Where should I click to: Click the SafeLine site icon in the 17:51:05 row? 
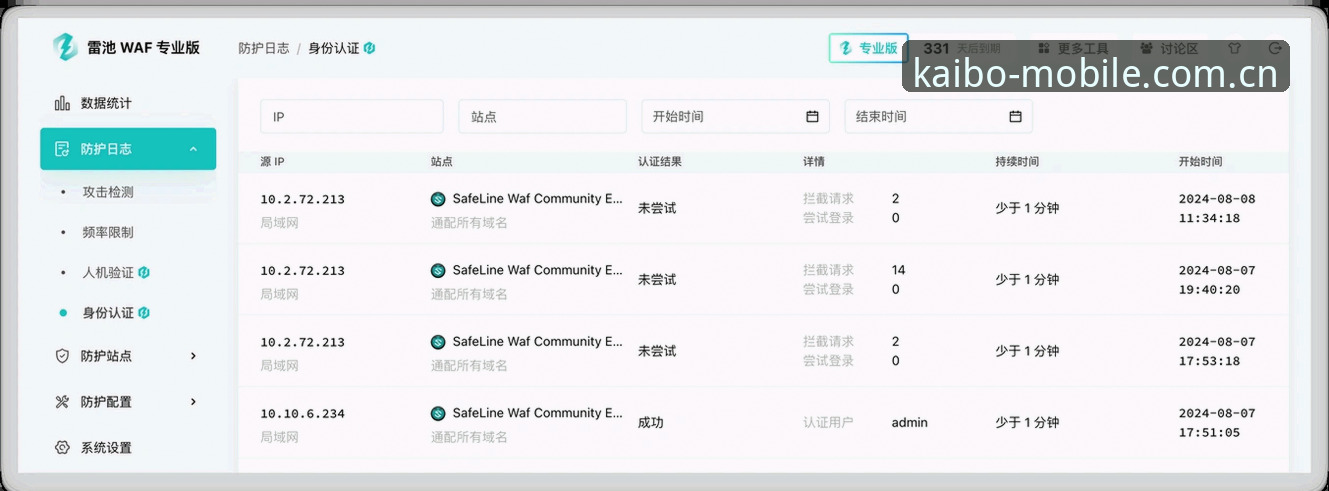tap(438, 414)
